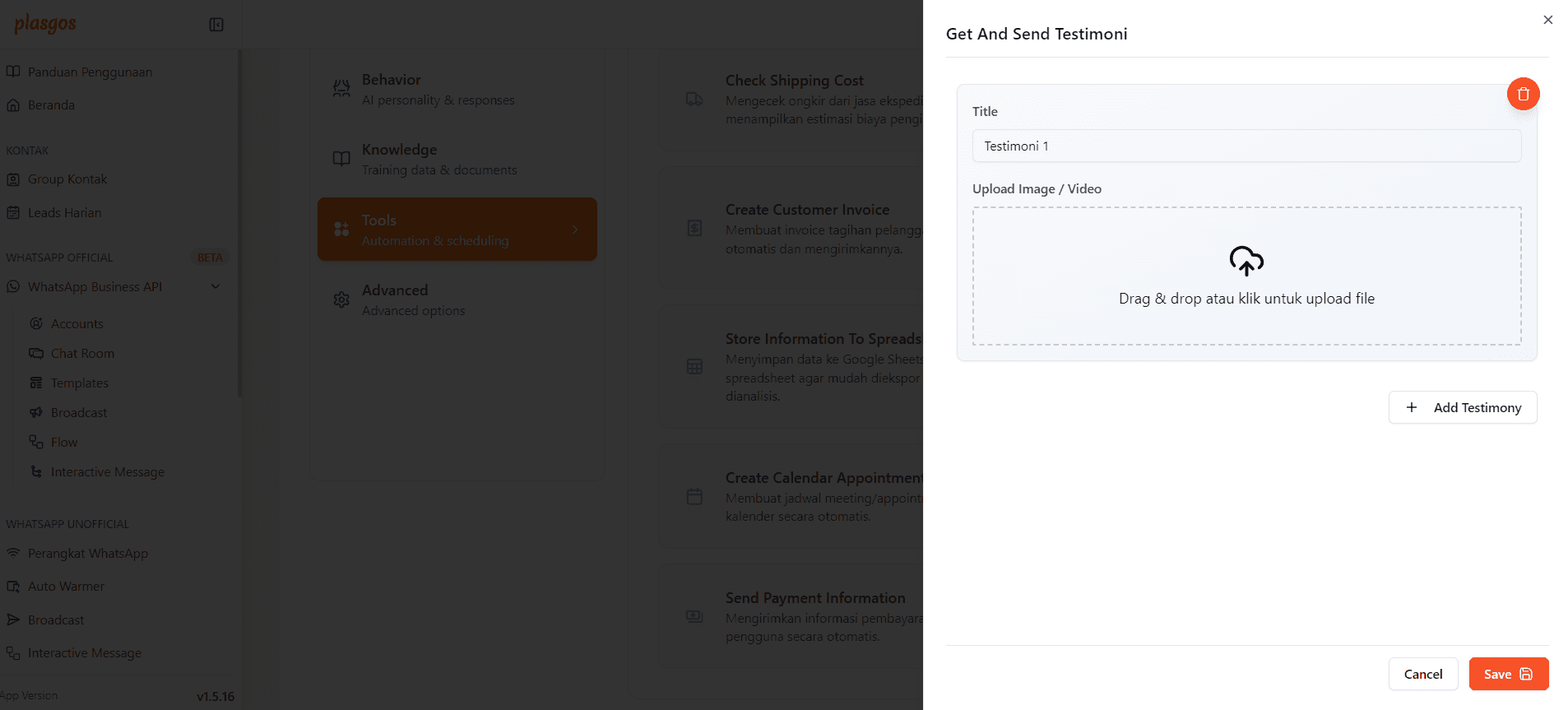Click the cloud upload icon
This screenshot has width=1568, height=710.
[x=1246, y=261]
